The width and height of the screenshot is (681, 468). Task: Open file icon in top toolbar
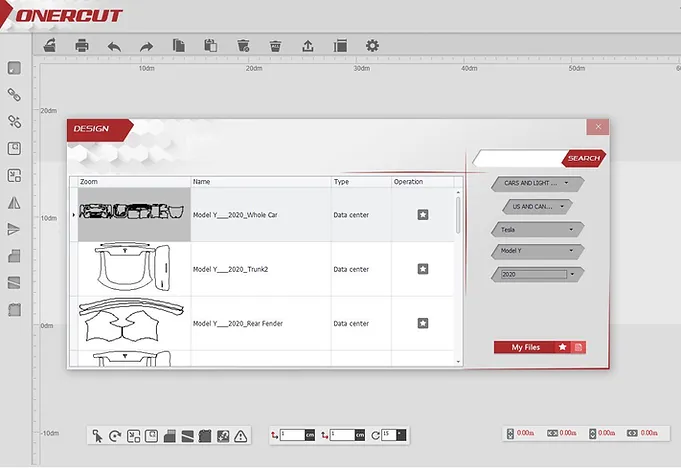tap(50, 46)
